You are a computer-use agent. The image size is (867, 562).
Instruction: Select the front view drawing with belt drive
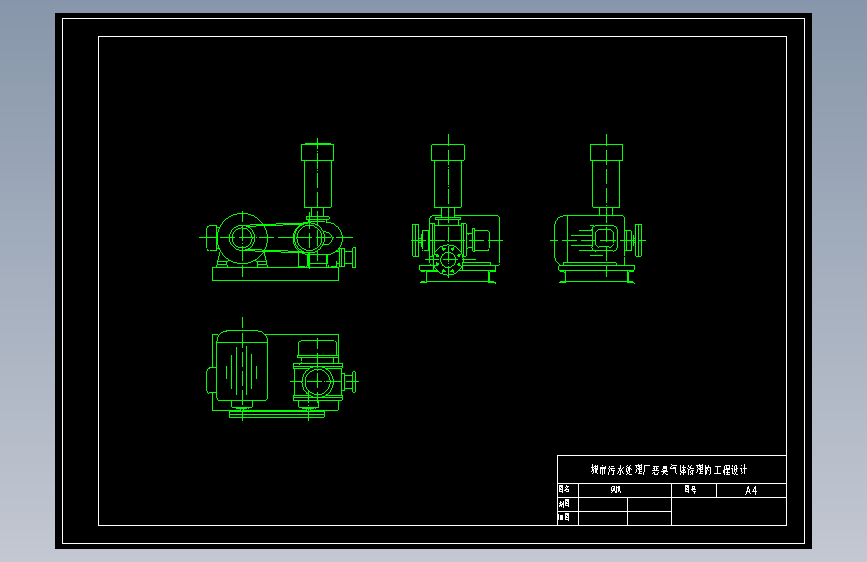click(x=278, y=210)
